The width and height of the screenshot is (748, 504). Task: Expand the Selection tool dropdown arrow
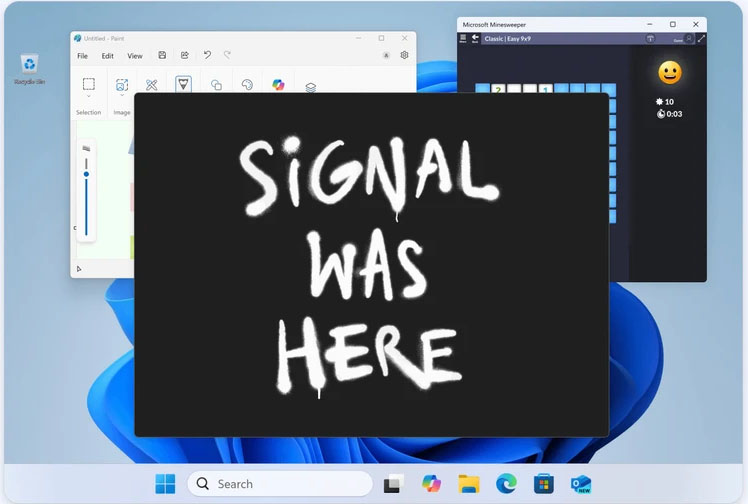click(89, 96)
